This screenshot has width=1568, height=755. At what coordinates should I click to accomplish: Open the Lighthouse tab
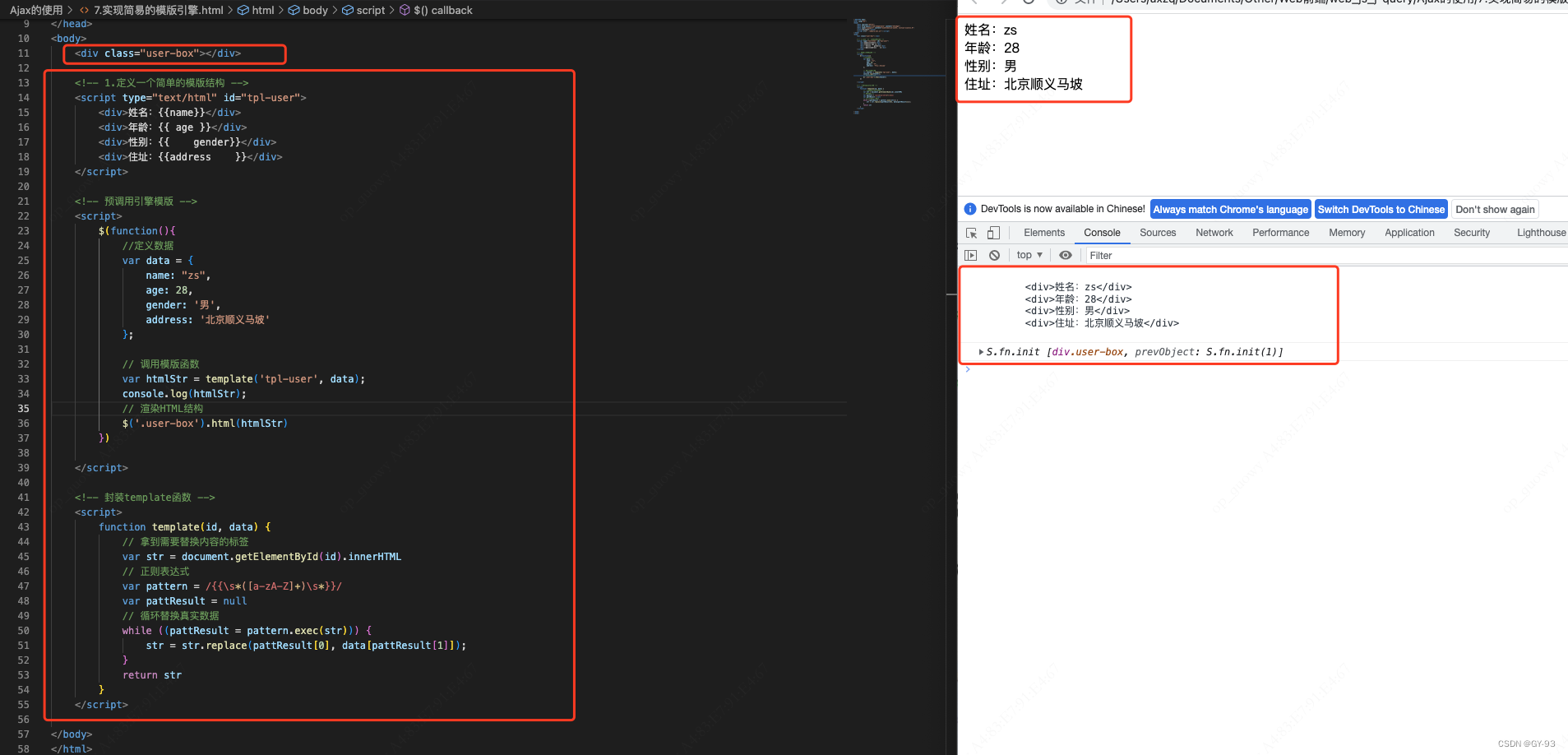point(1541,233)
